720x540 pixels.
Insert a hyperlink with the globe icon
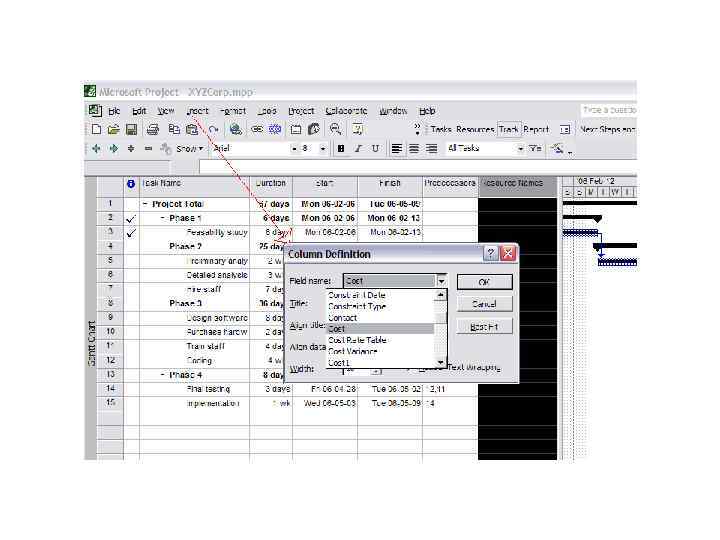click(236, 129)
